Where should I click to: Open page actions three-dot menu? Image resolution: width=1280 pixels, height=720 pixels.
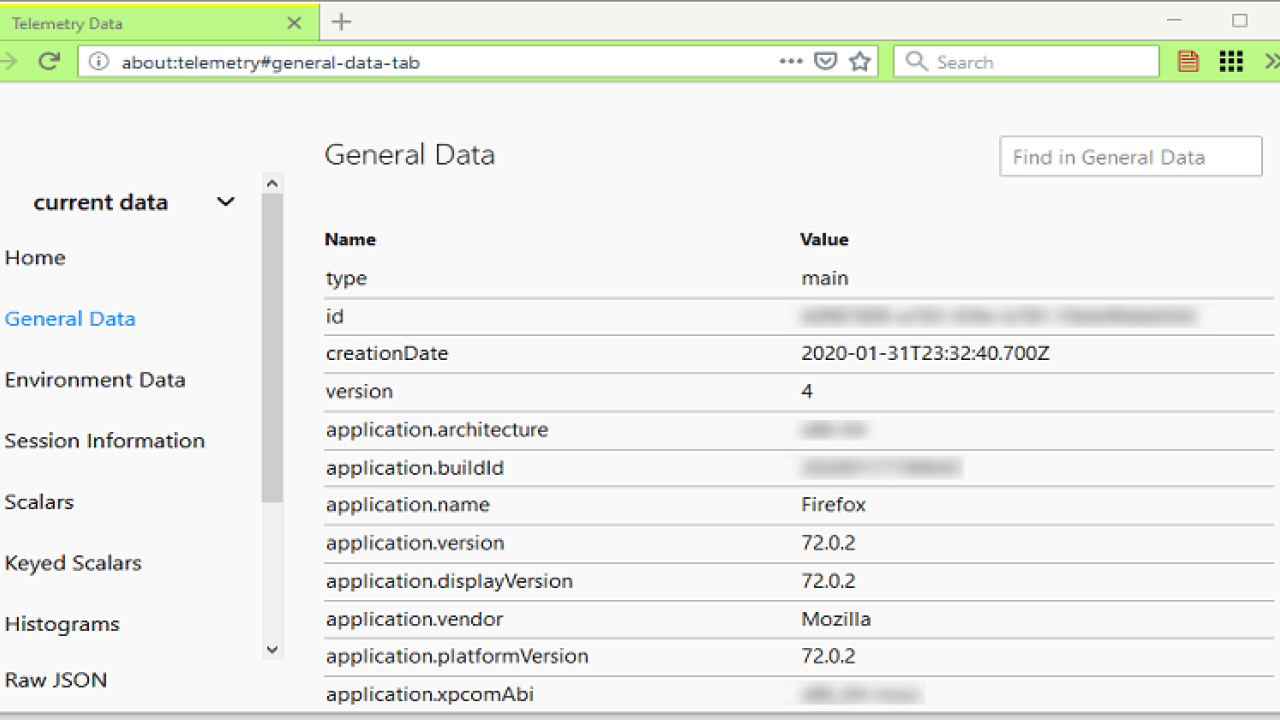[x=791, y=61]
